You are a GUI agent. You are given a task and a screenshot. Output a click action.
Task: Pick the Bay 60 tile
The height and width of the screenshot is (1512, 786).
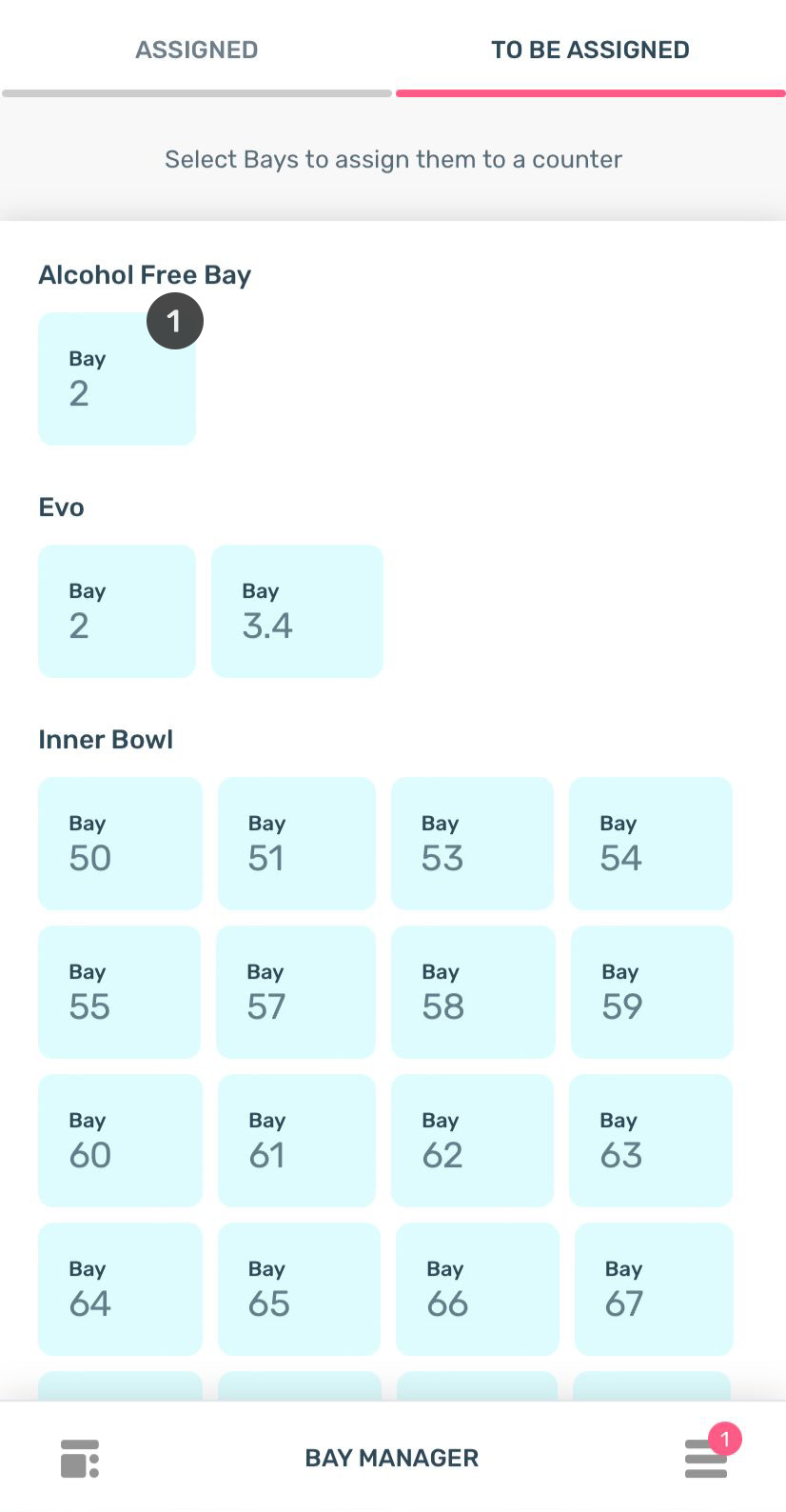120,1140
